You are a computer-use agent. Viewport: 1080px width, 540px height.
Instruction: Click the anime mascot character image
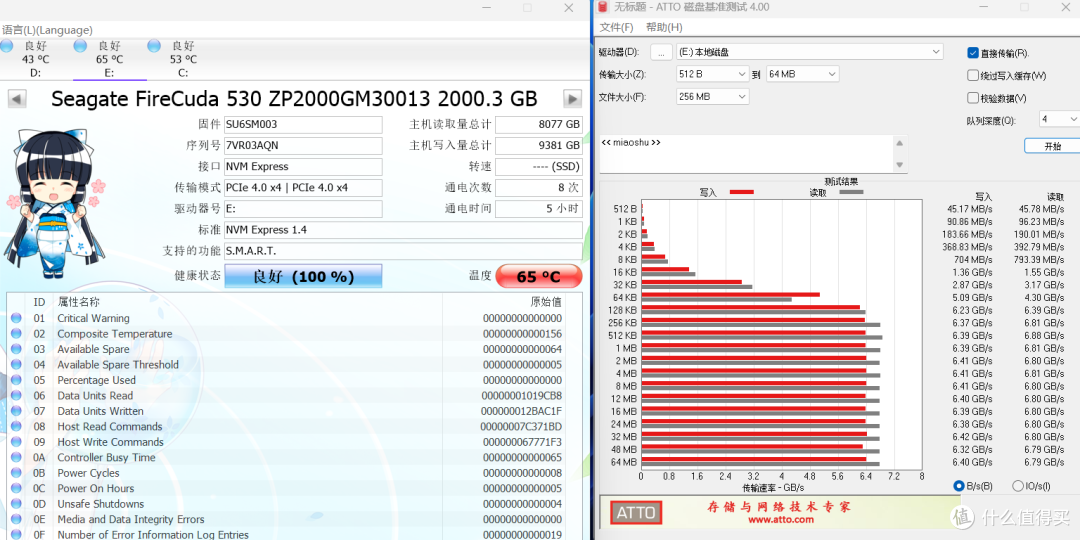coord(55,201)
